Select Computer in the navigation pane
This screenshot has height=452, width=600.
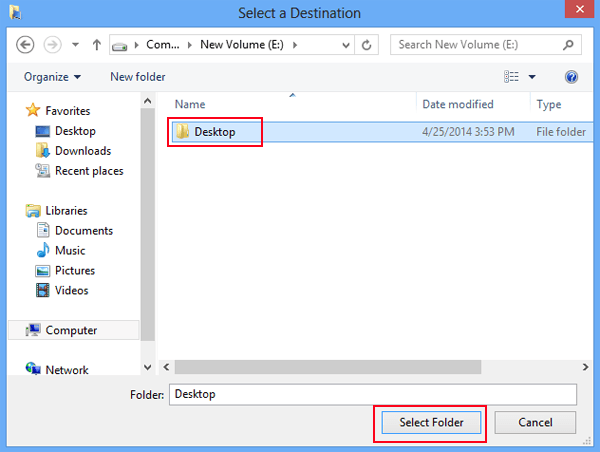(71, 330)
